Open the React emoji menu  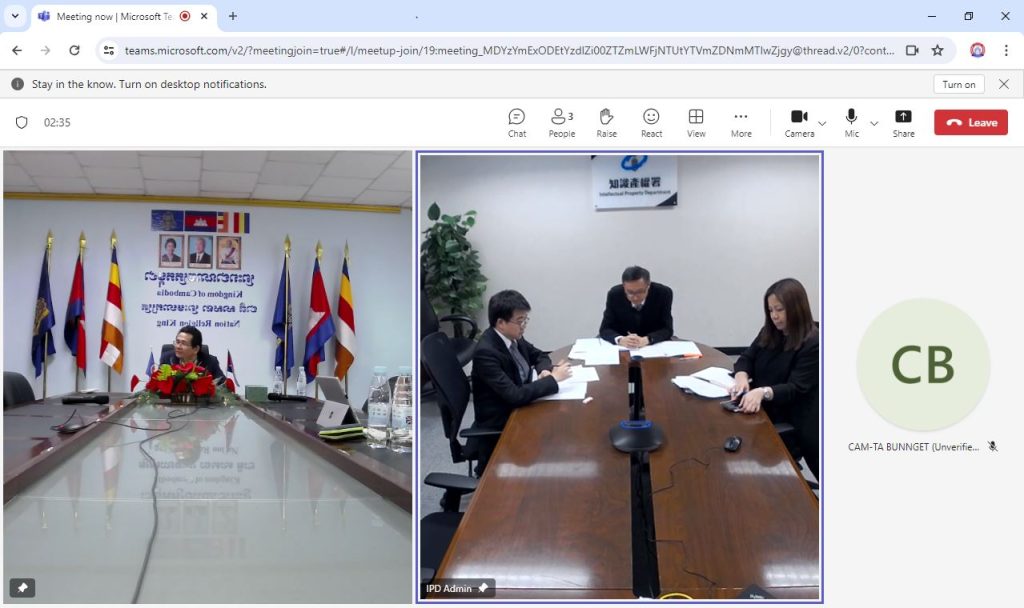pyautogui.click(x=651, y=122)
